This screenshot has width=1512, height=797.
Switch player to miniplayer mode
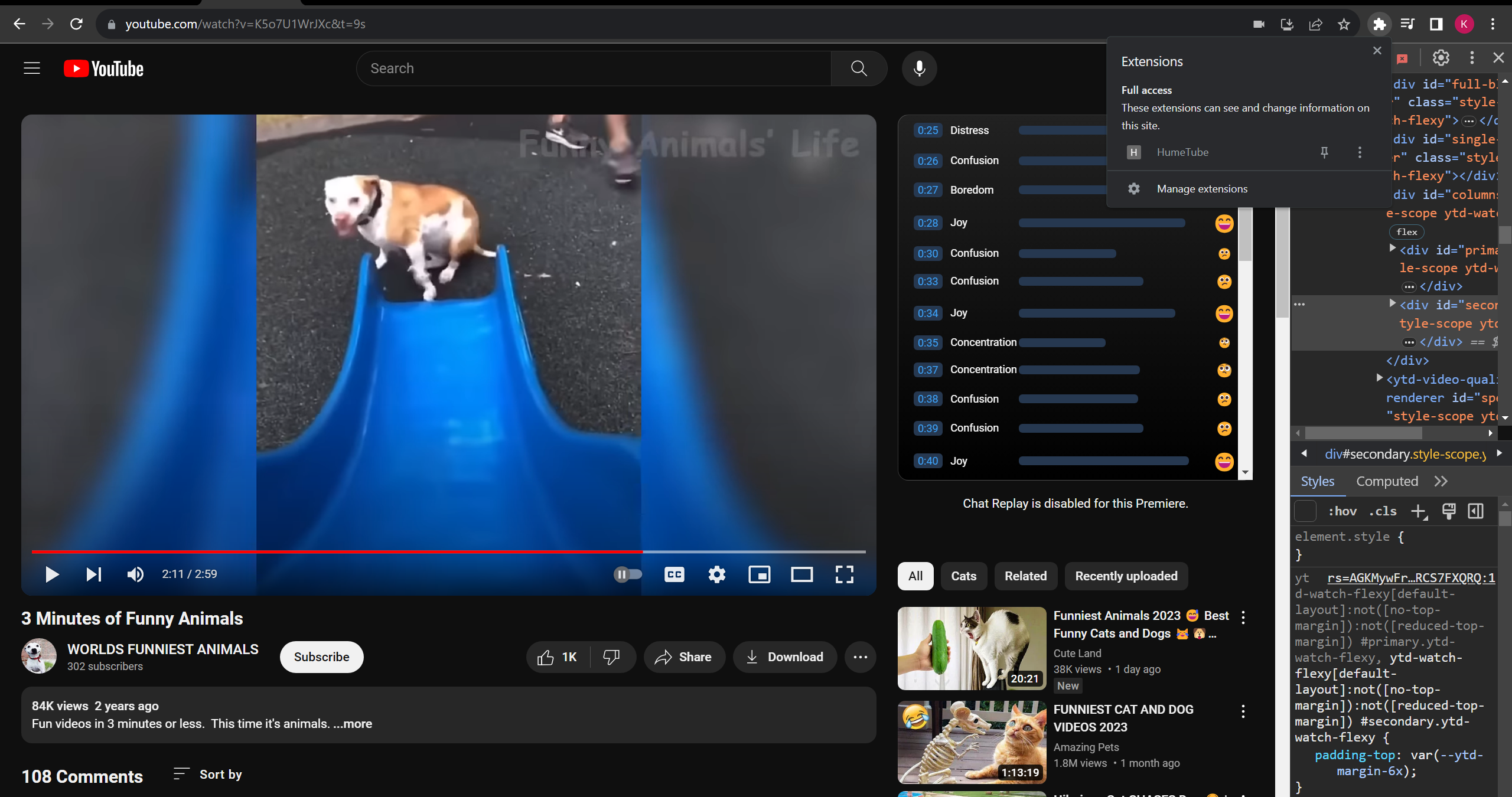759,574
